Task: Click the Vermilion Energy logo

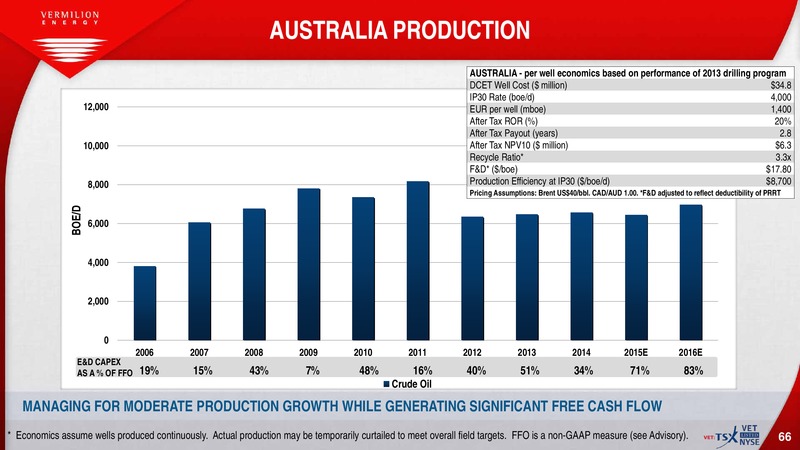Action: click(x=70, y=37)
